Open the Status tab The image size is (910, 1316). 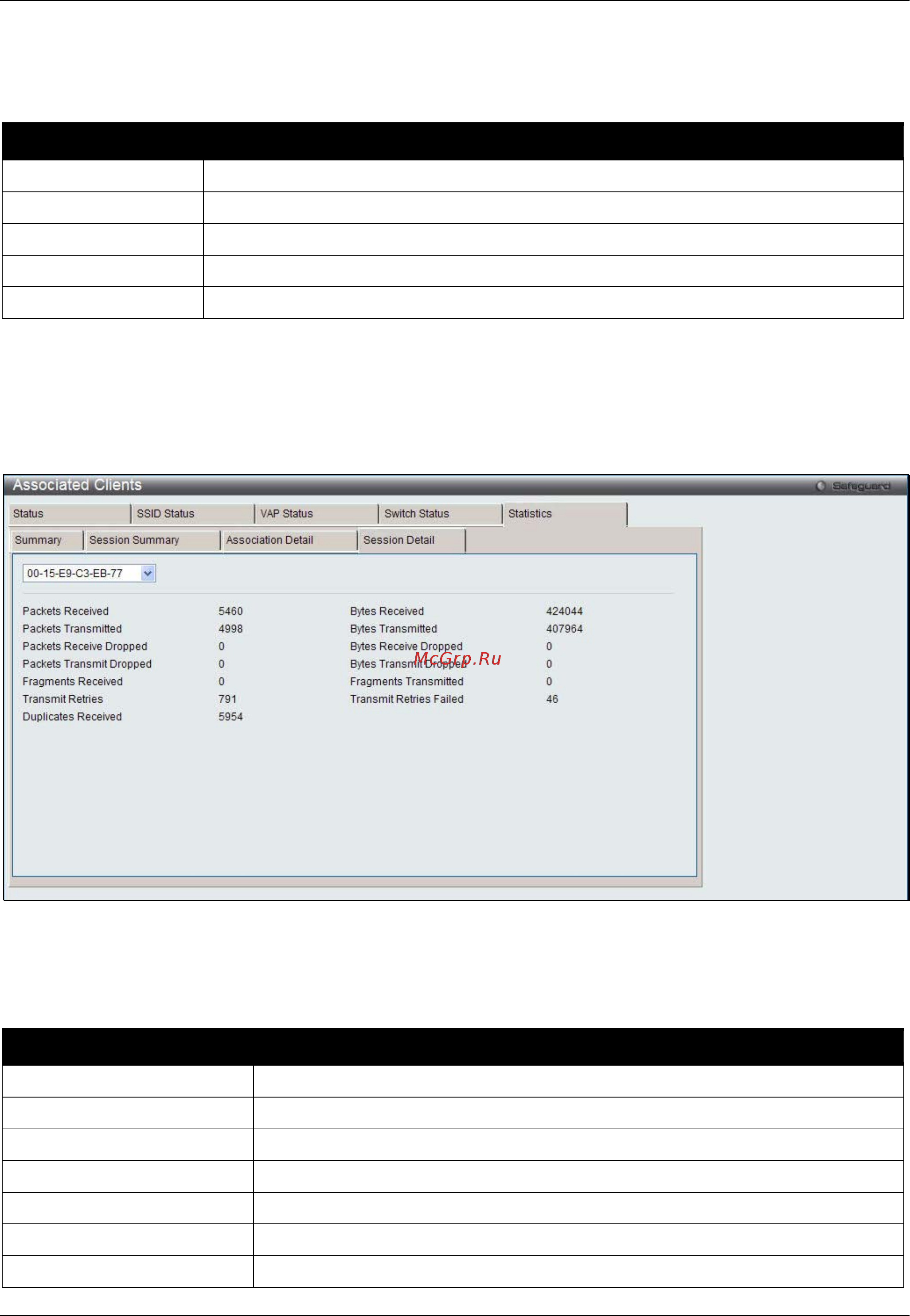[69, 514]
